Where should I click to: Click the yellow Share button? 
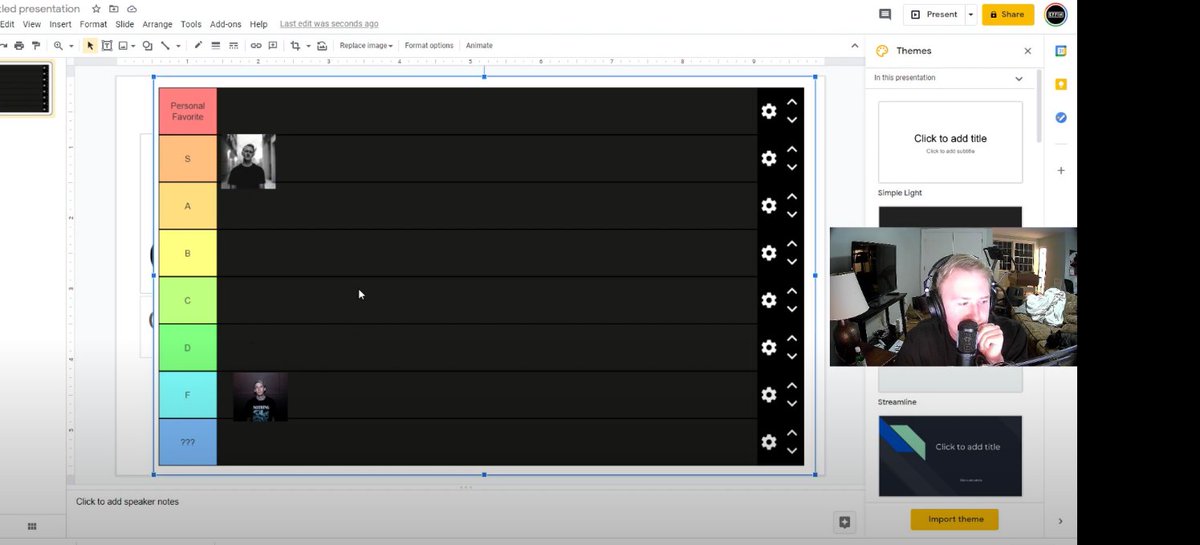pos(1007,15)
